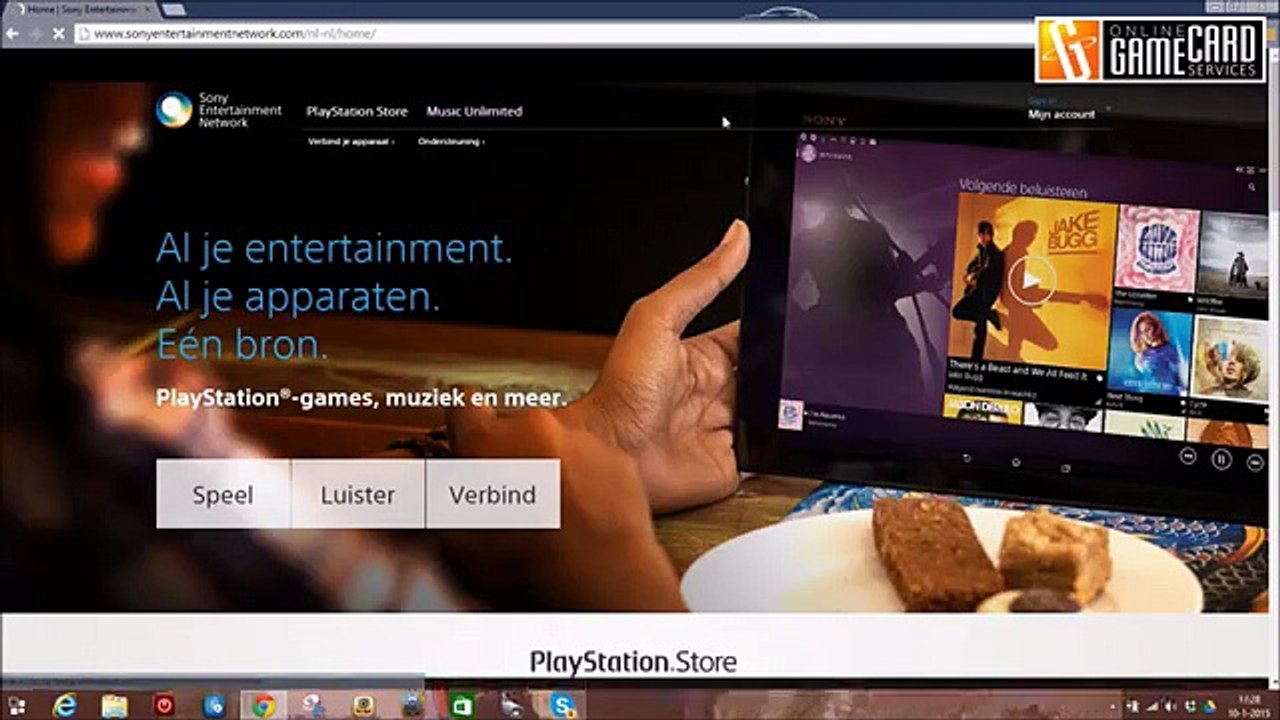
Task: Go back using the browser back arrow
Action: coord(12,33)
